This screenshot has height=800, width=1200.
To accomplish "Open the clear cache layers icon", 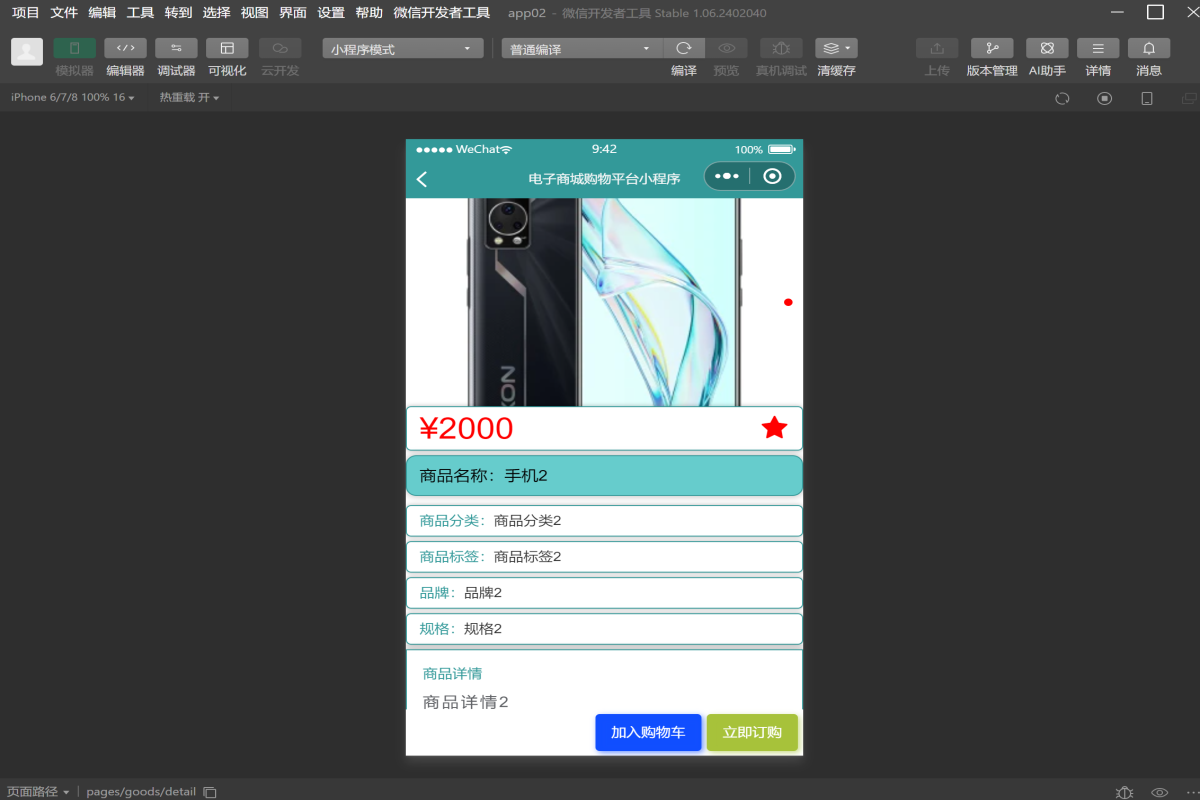I will [x=835, y=48].
